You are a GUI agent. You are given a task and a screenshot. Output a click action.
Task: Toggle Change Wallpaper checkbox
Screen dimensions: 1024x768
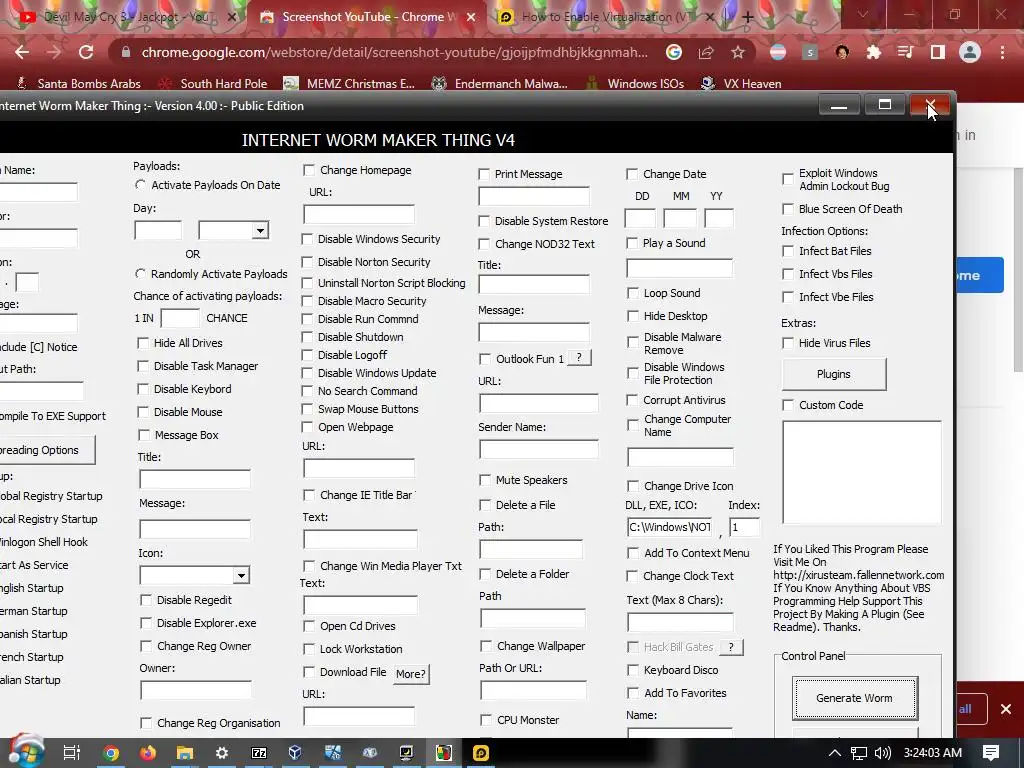click(486, 646)
